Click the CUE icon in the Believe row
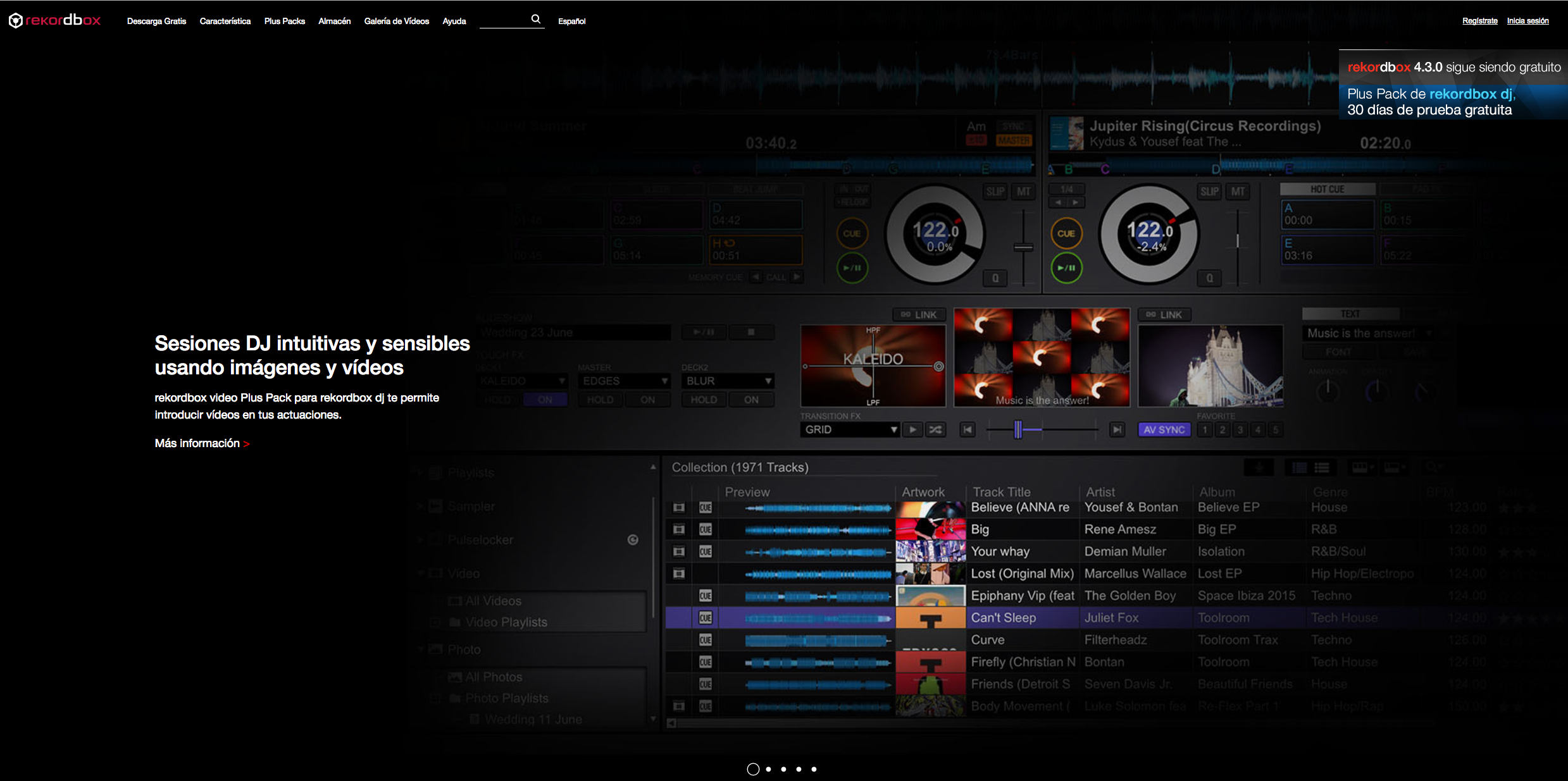 (x=706, y=507)
